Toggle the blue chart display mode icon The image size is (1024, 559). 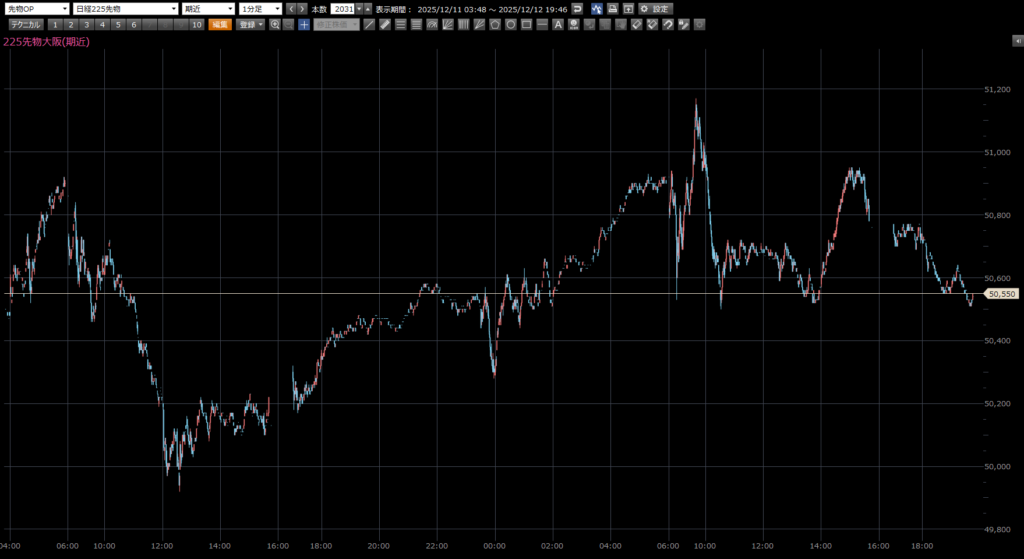[x=596, y=9]
